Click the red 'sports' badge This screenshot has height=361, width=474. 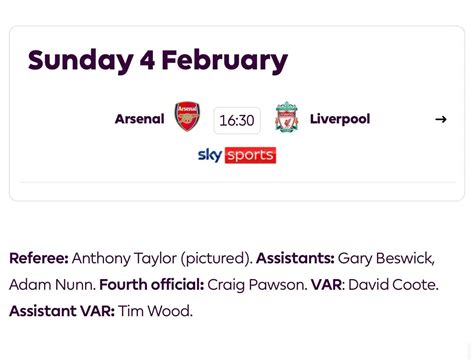click(250, 155)
